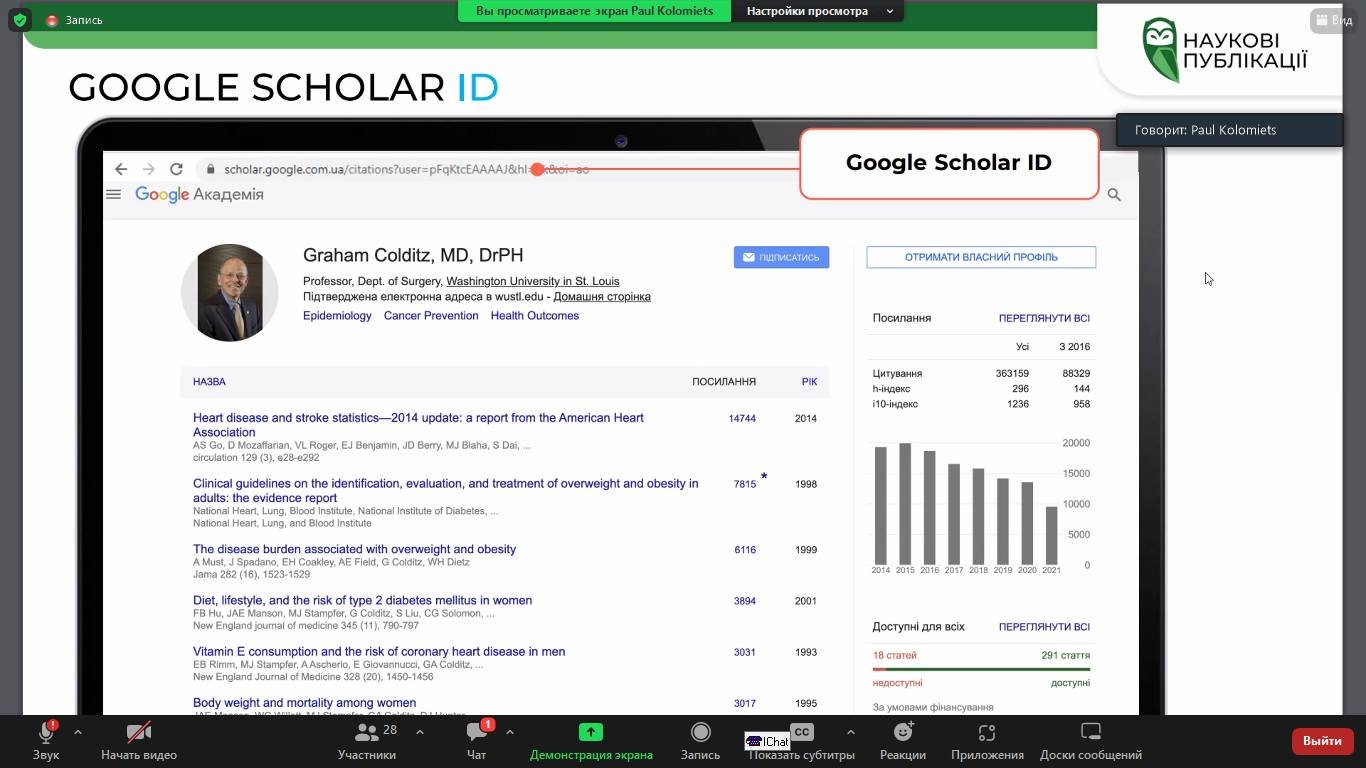Click Graham Colditz profile photo
1366x768 pixels.
tap(230, 293)
